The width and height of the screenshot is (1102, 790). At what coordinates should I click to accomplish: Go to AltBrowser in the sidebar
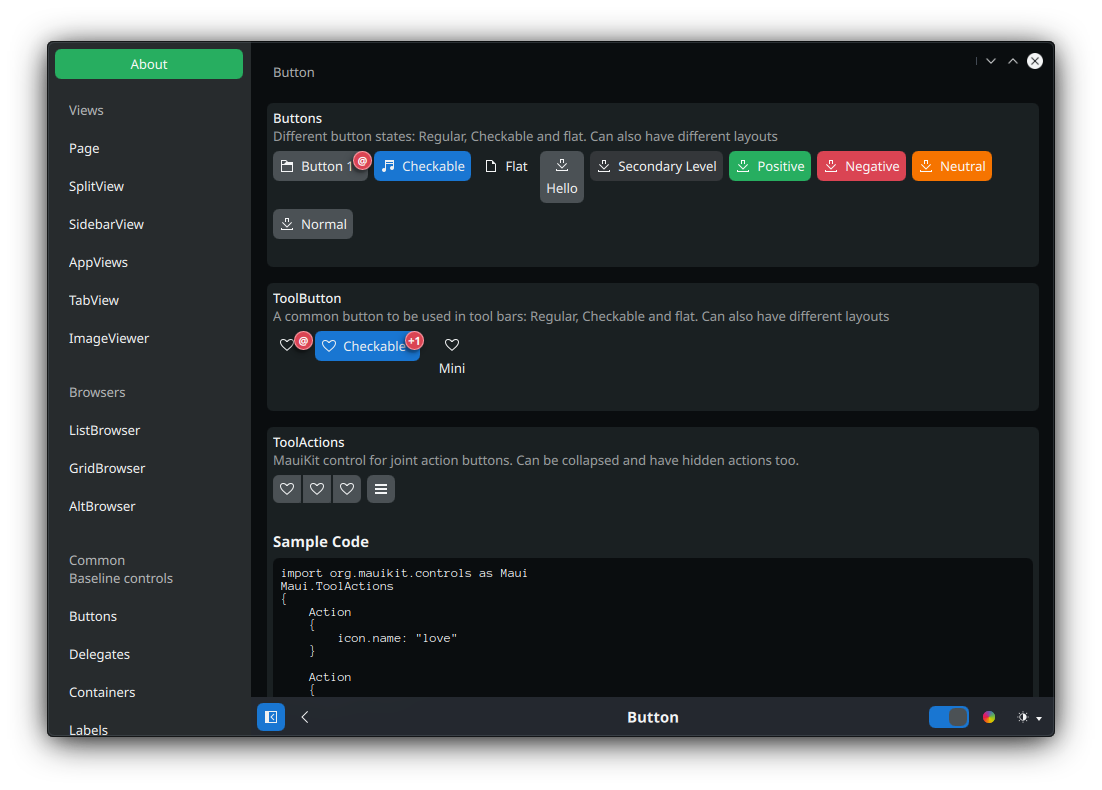pyautogui.click(x=149, y=506)
